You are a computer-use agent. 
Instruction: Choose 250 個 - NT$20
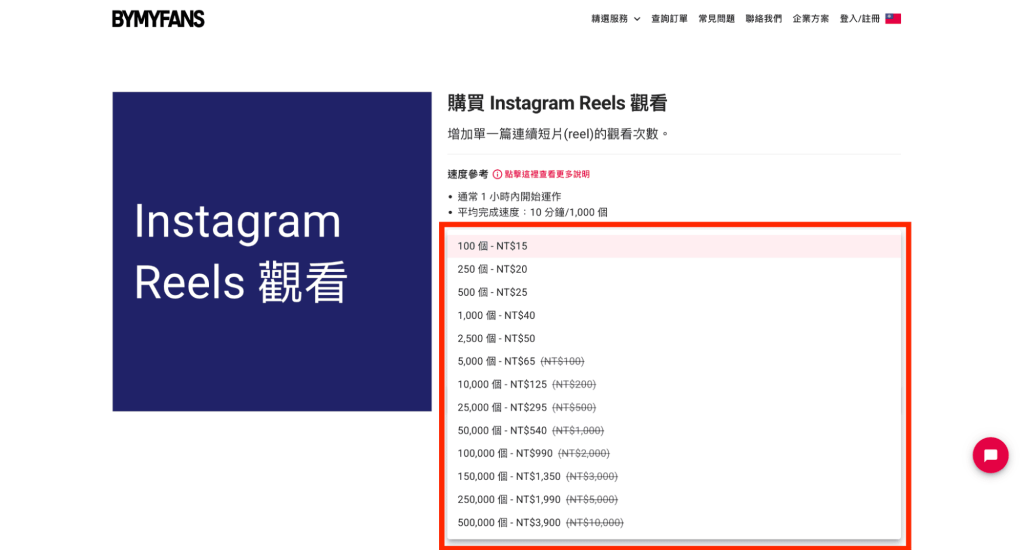(x=673, y=269)
